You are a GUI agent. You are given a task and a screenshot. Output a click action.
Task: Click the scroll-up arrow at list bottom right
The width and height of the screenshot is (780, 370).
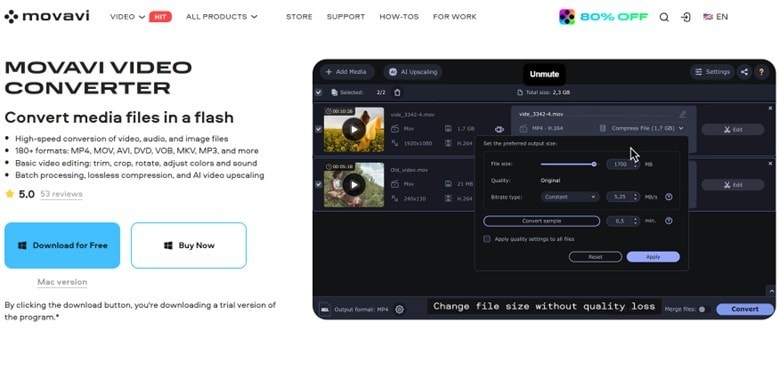[772, 291]
